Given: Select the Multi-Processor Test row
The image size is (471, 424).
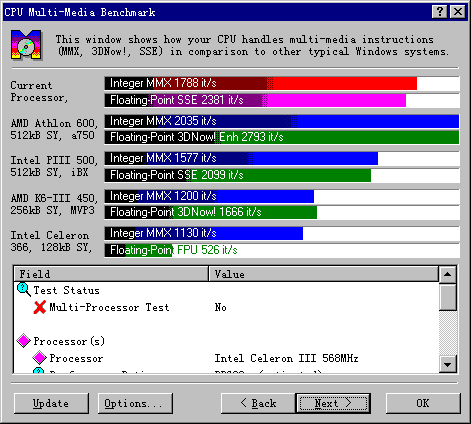Looking at the screenshot, I should (x=227, y=307).
